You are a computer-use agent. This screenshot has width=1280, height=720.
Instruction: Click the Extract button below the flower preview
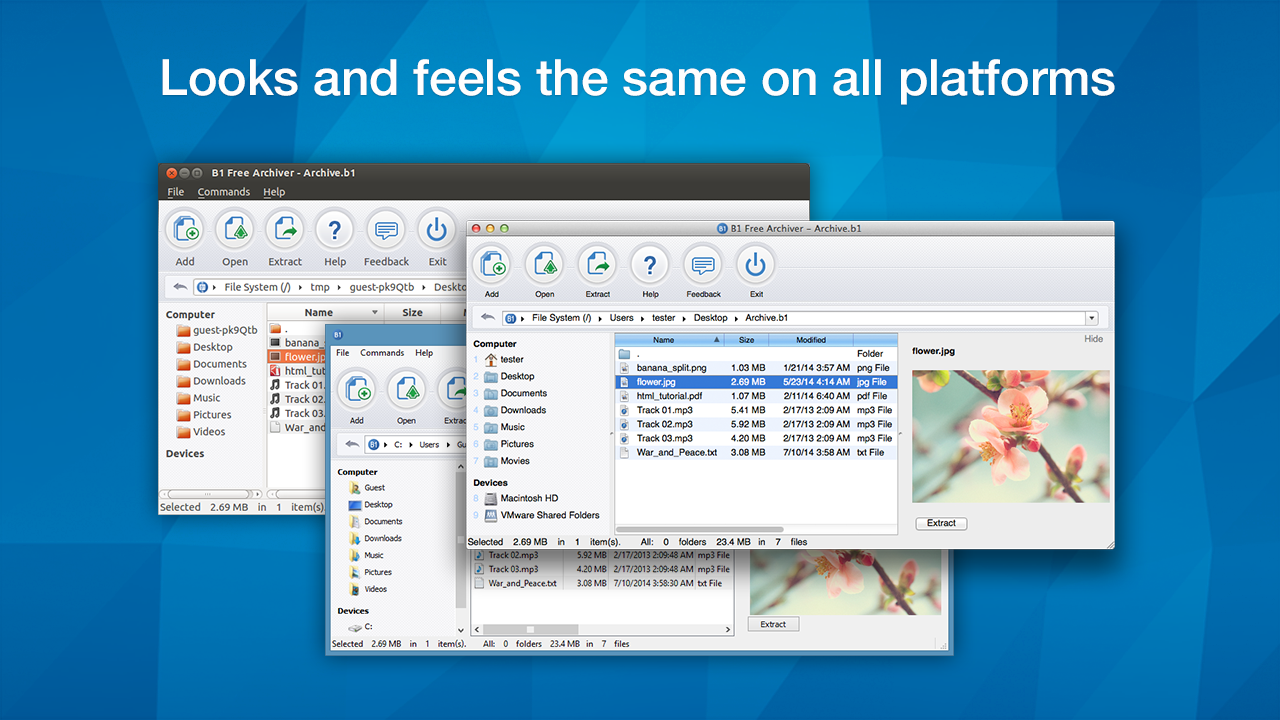tap(941, 523)
